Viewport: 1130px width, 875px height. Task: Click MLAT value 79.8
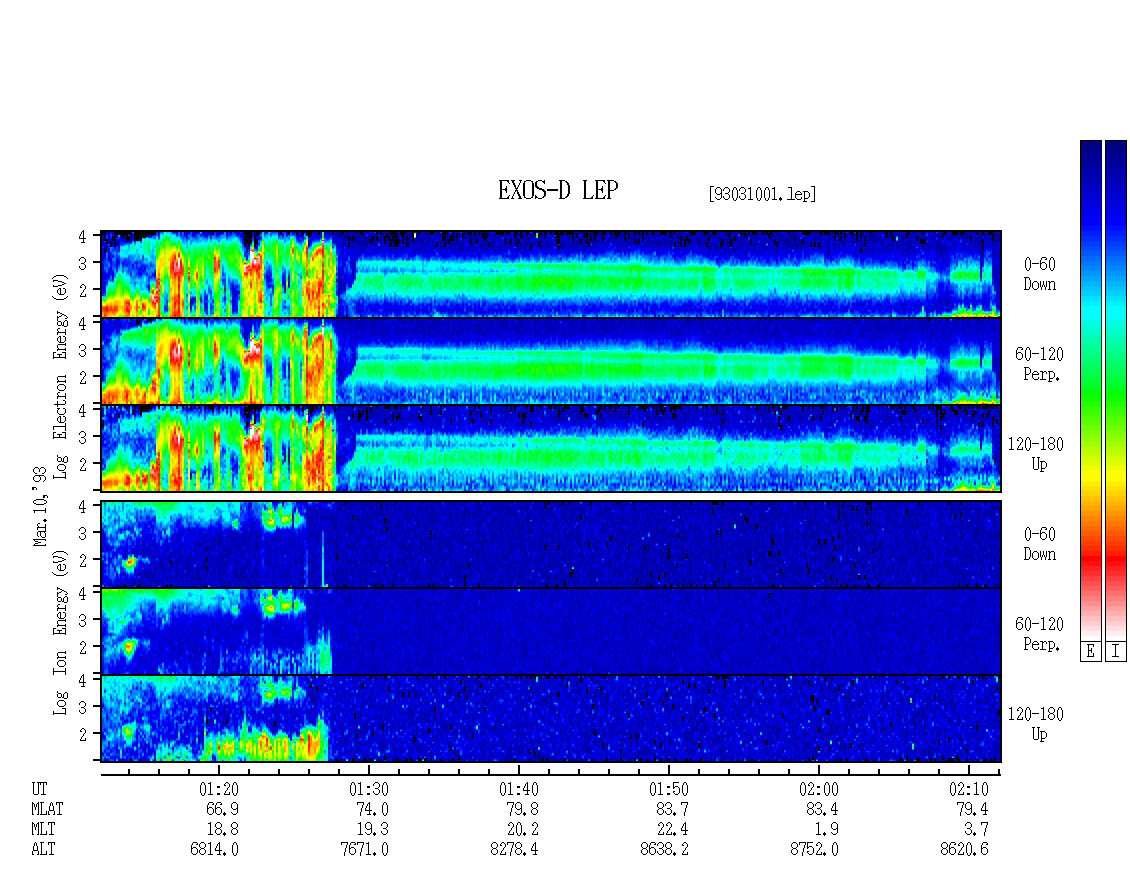(x=522, y=809)
